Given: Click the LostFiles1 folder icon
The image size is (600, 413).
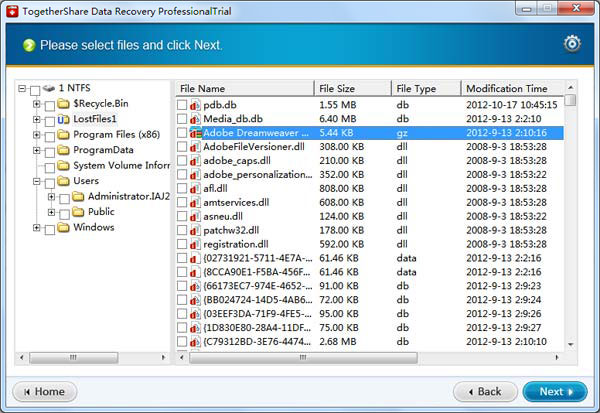Looking at the screenshot, I should pos(63,119).
